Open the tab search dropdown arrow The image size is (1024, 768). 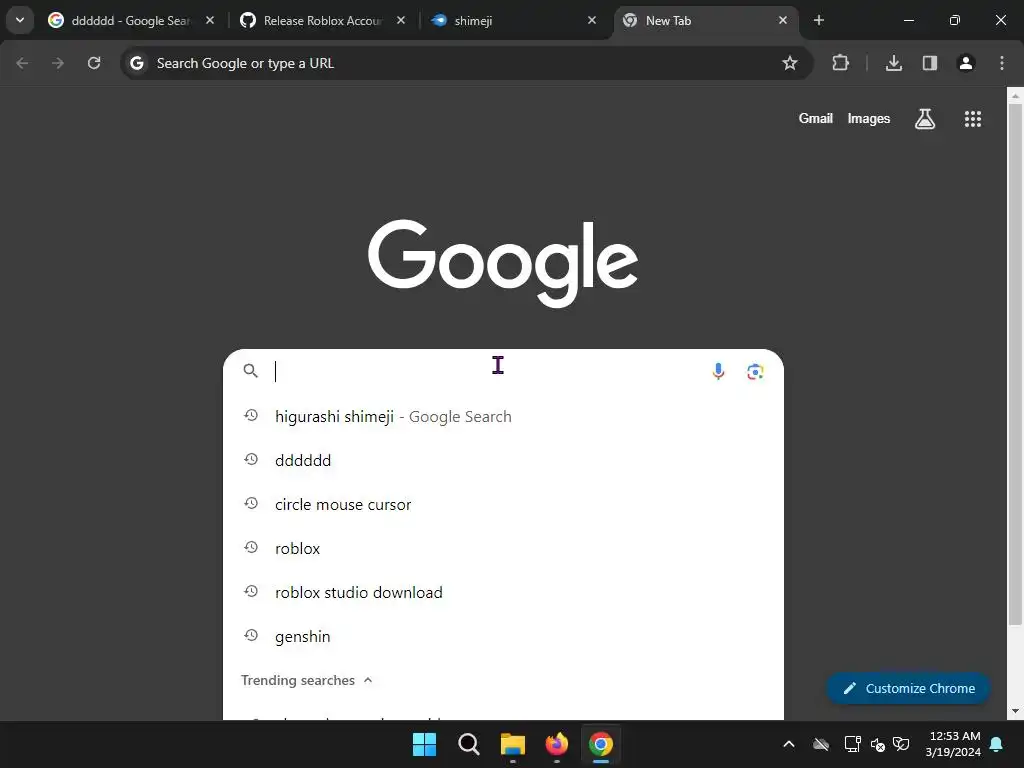coord(20,20)
